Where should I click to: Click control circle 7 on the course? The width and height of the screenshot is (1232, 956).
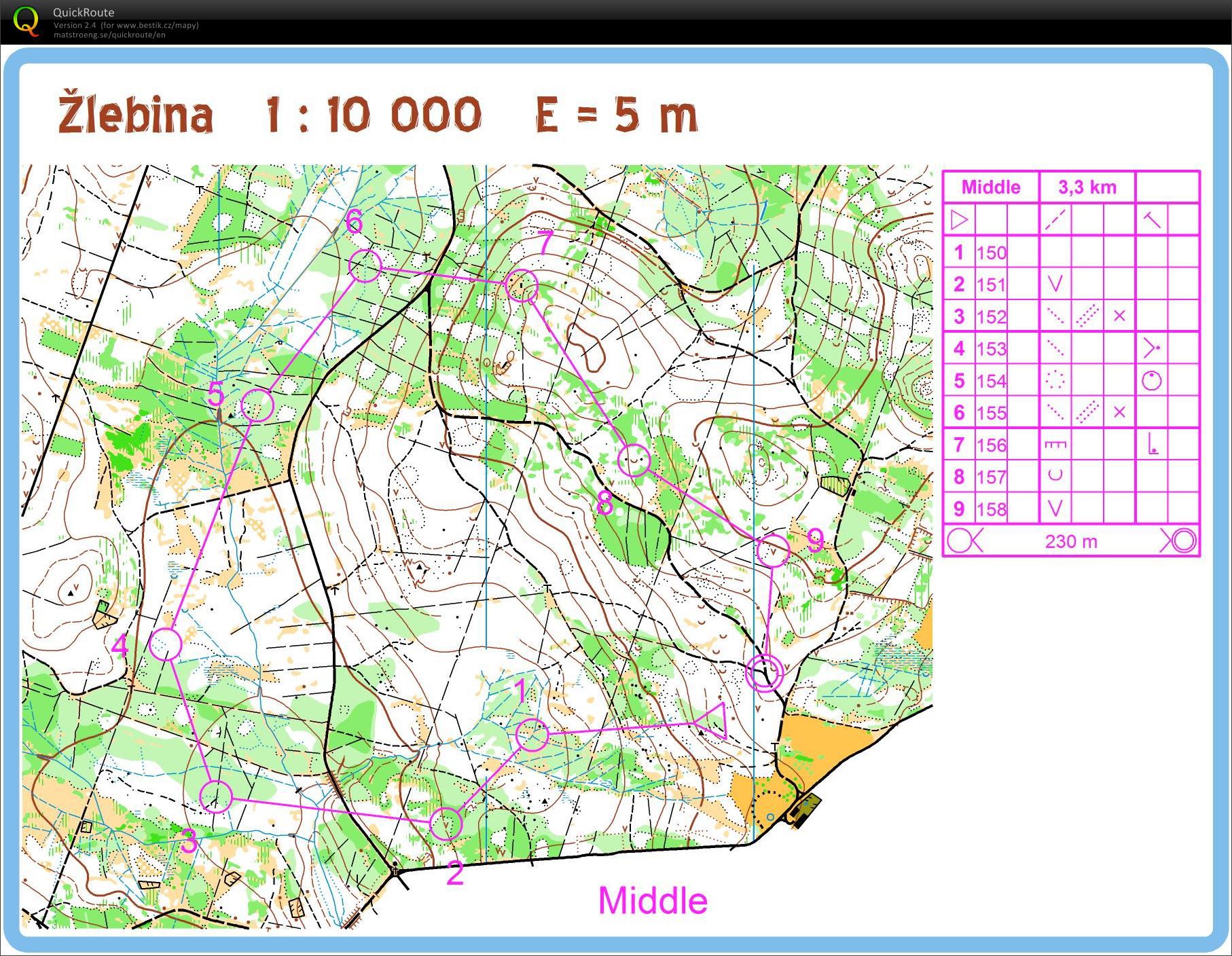pyautogui.click(x=522, y=286)
